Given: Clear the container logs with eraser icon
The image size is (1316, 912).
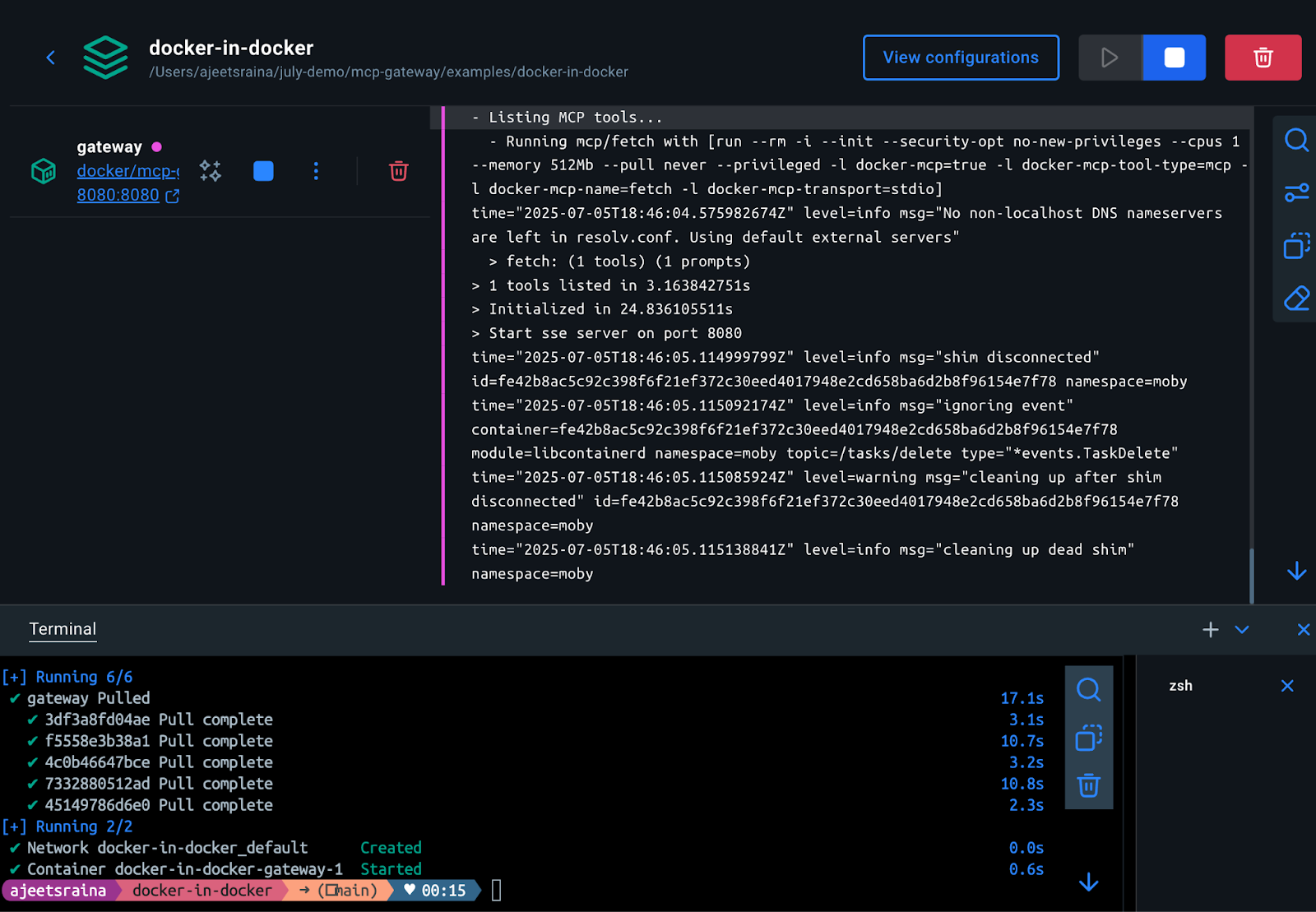Looking at the screenshot, I should [1296, 299].
